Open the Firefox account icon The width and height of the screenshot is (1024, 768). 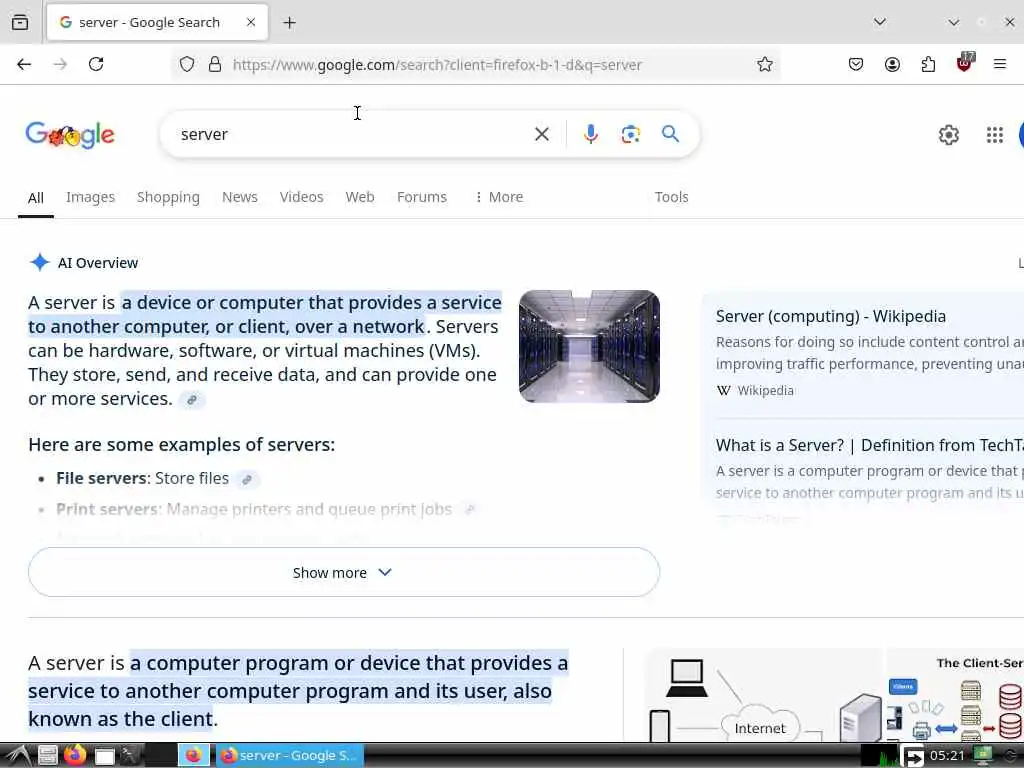pyautogui.click(x=892, y=64)
